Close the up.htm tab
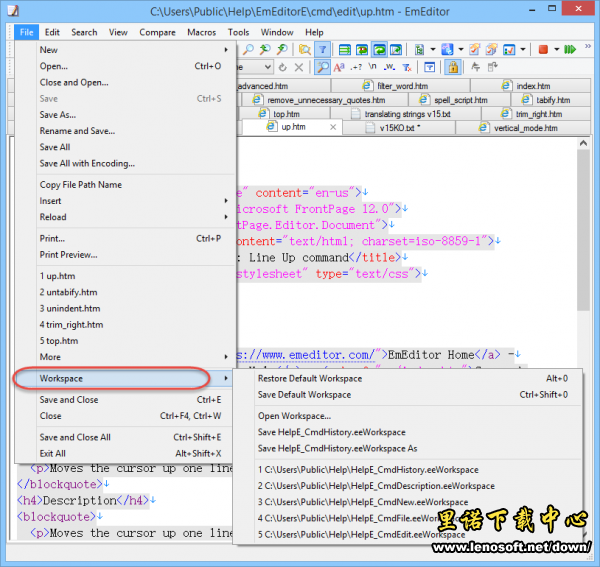 333,127
